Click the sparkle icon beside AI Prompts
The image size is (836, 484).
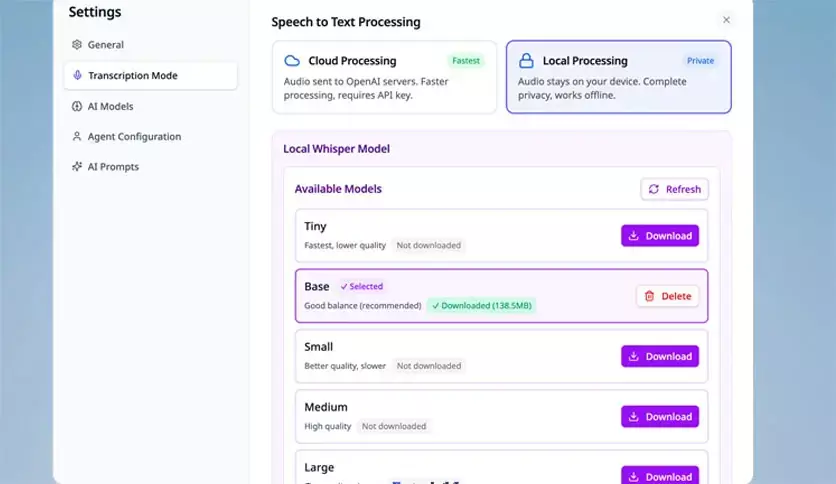(77, 167)
